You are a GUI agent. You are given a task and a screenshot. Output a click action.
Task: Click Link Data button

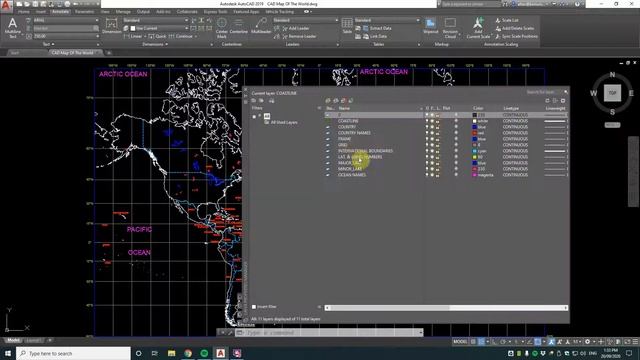(375, 36)
